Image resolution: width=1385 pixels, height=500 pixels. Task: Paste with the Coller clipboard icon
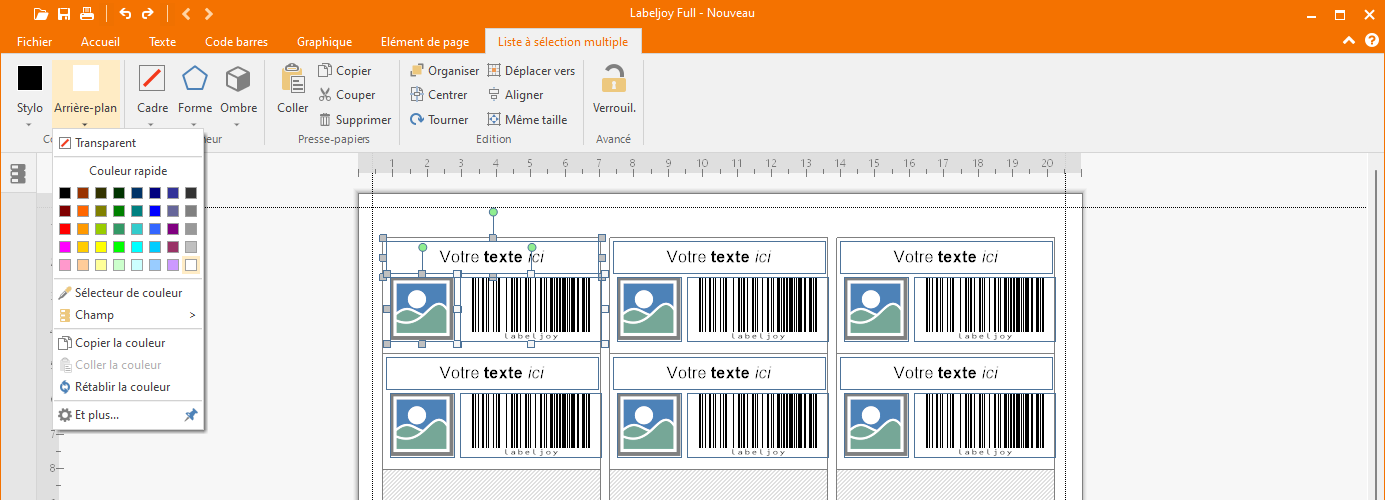293,80
